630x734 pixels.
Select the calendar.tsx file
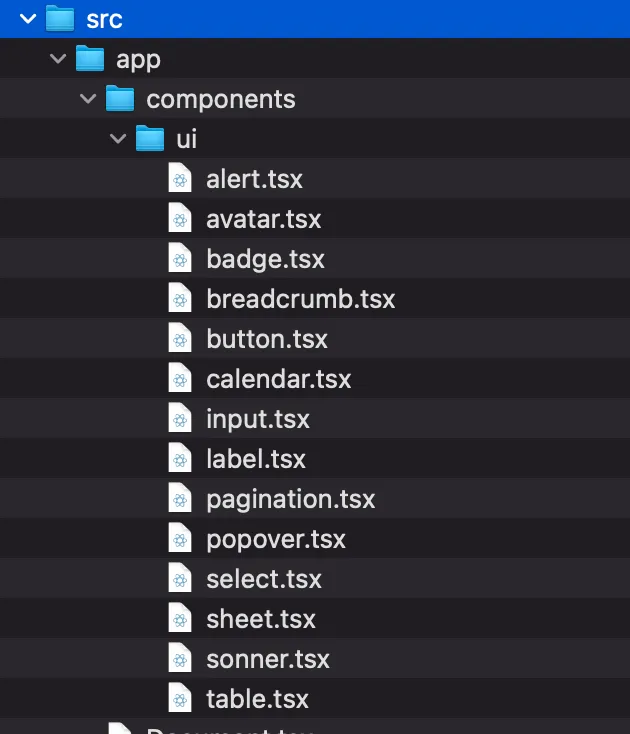278,380
